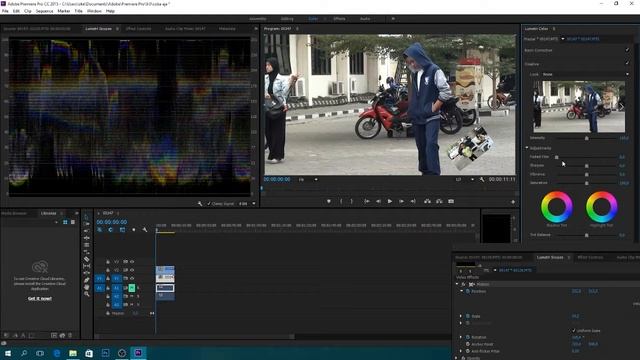Open the Master clip dropdown in Lumetri Color
The image size is (640, 360).
562,39
